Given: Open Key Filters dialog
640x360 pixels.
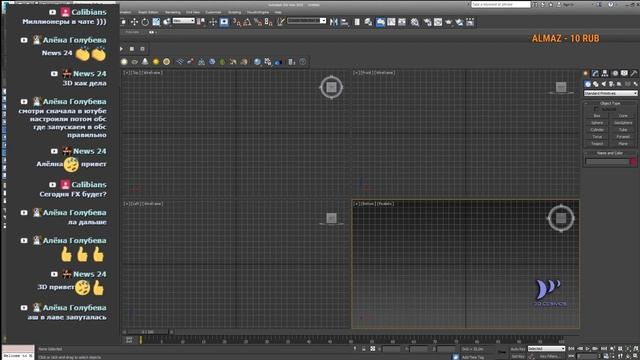Looking at the screenshot, I should coord(550,356).
